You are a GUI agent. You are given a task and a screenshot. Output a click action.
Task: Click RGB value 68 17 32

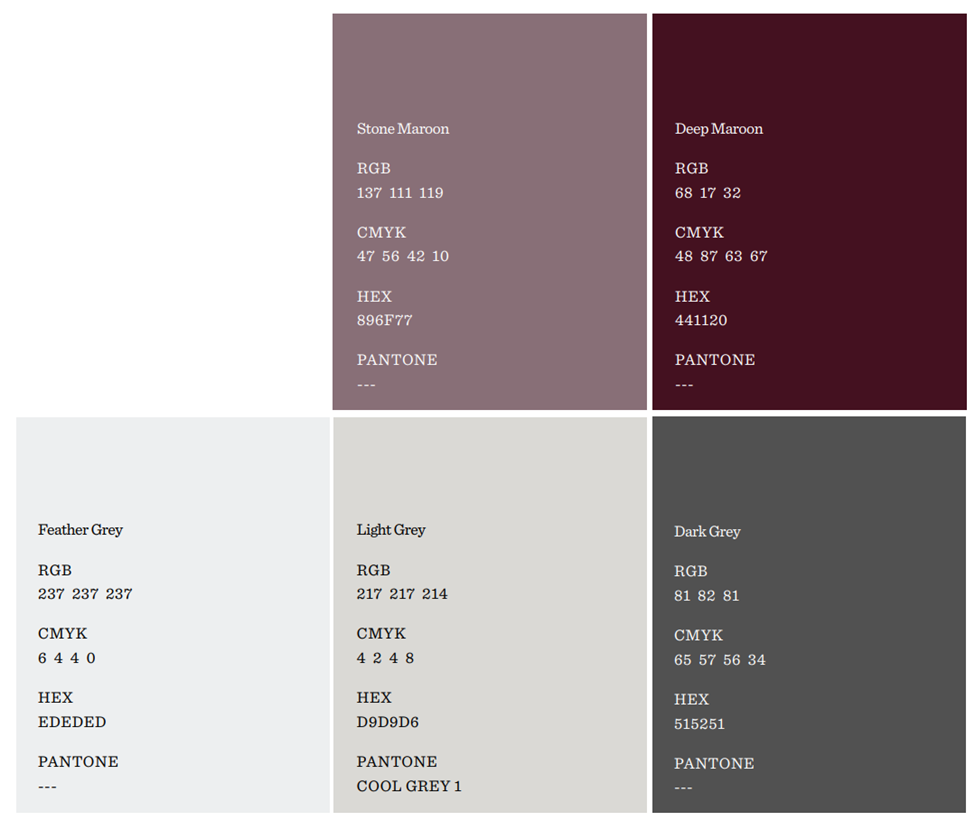click(708, 193)
